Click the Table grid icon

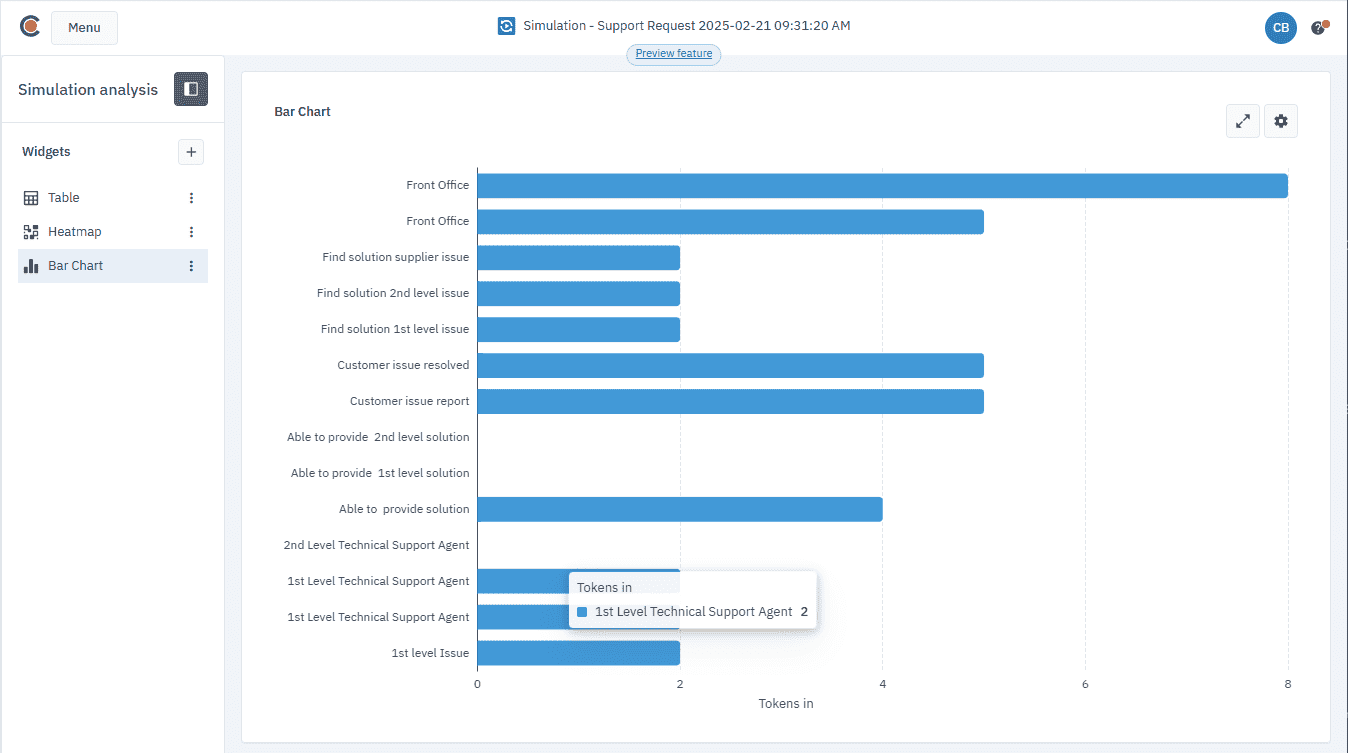click(x=31, y=198)
